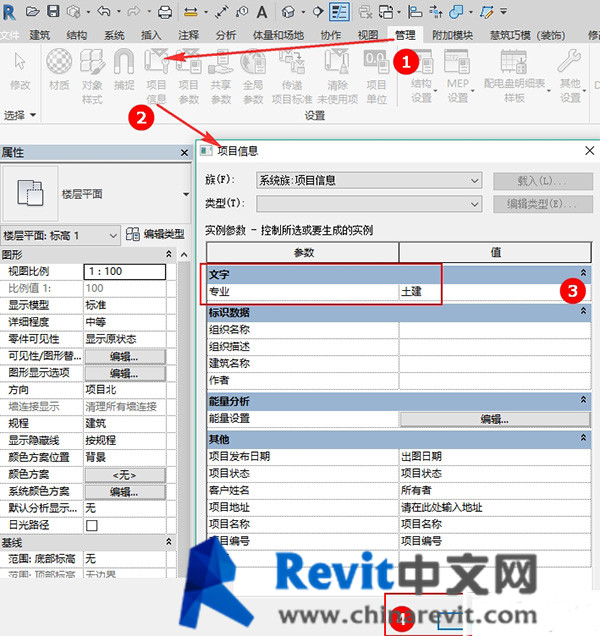
Task: Collapse the Identity Data (标识数据) group
Action: pos(583,311)
